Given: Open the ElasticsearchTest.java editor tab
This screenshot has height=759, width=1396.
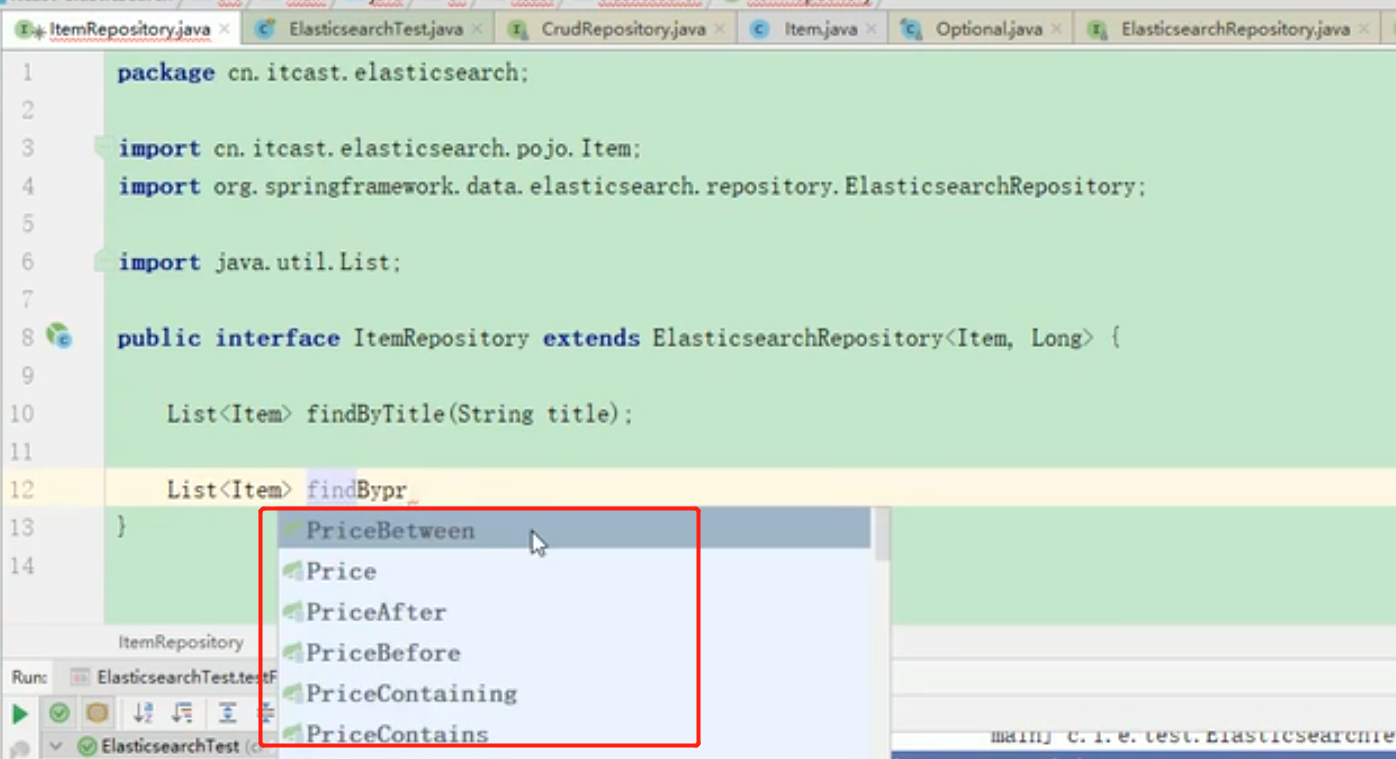Looking at the screenshot, I should [x=376, y=29].
